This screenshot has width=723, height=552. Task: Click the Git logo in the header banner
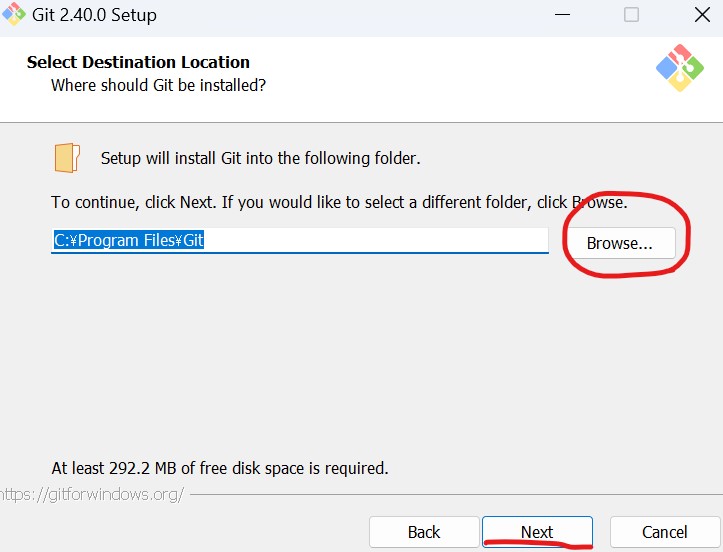click(x=679, y=68)
